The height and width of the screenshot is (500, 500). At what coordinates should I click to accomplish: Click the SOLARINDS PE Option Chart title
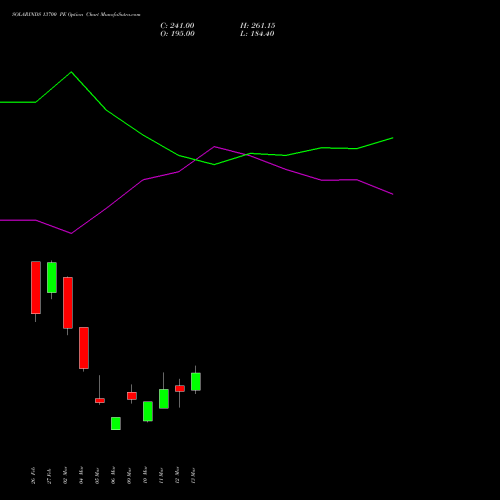pyautogui.click(x=76, y=15)
